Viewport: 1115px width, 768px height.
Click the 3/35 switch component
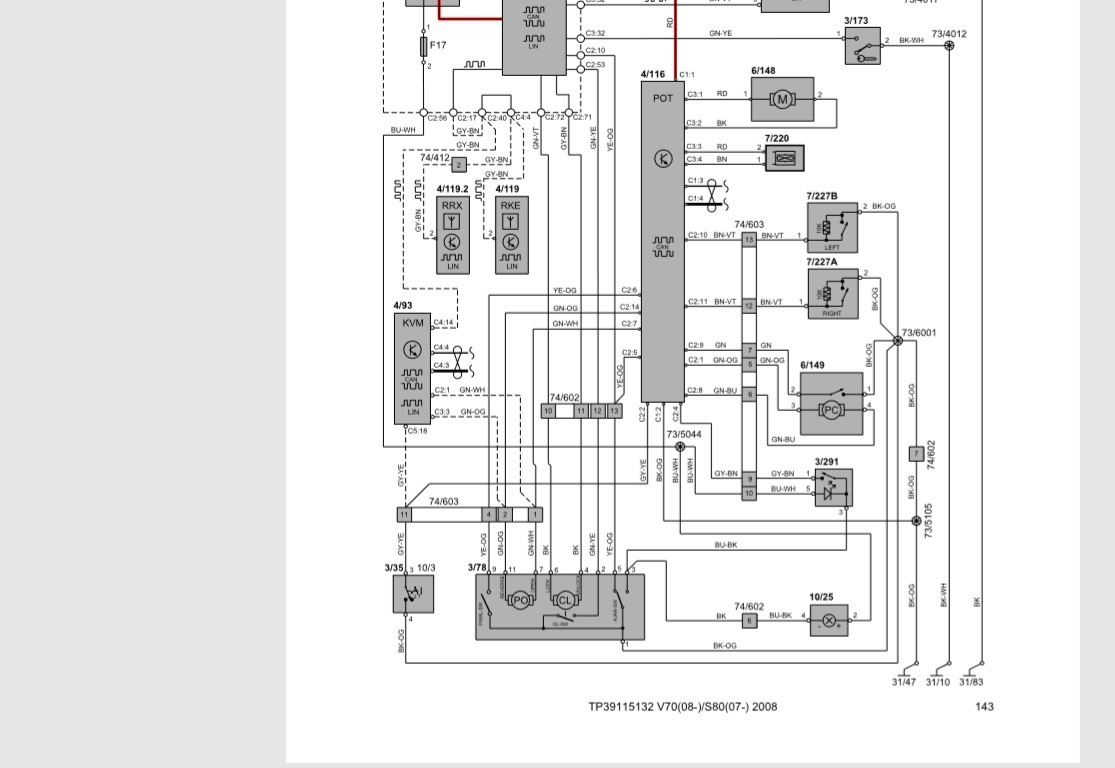click(x=412, y=593)
